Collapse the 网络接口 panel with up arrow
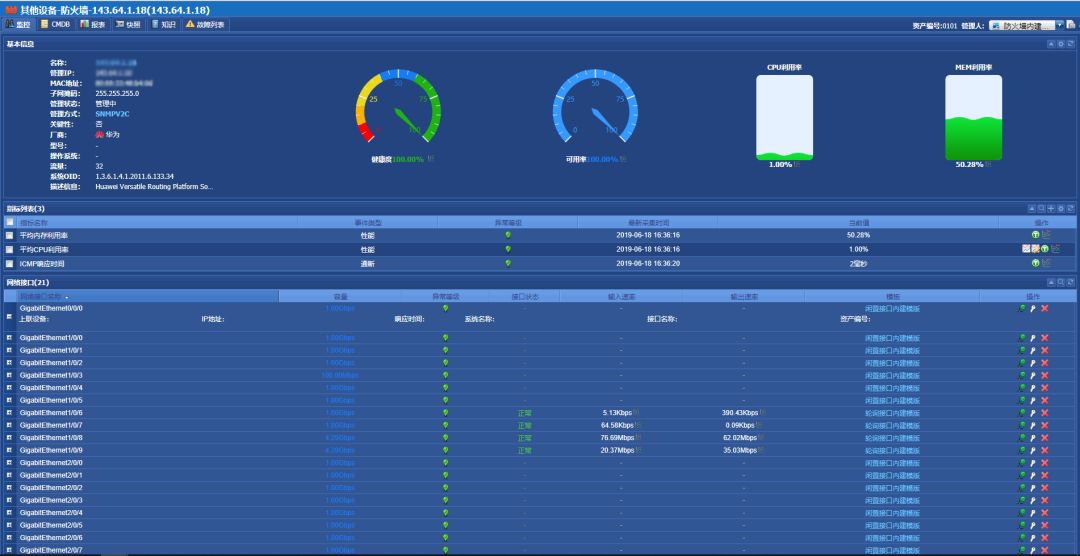The image size is (1080, 556). [1051, 282]
